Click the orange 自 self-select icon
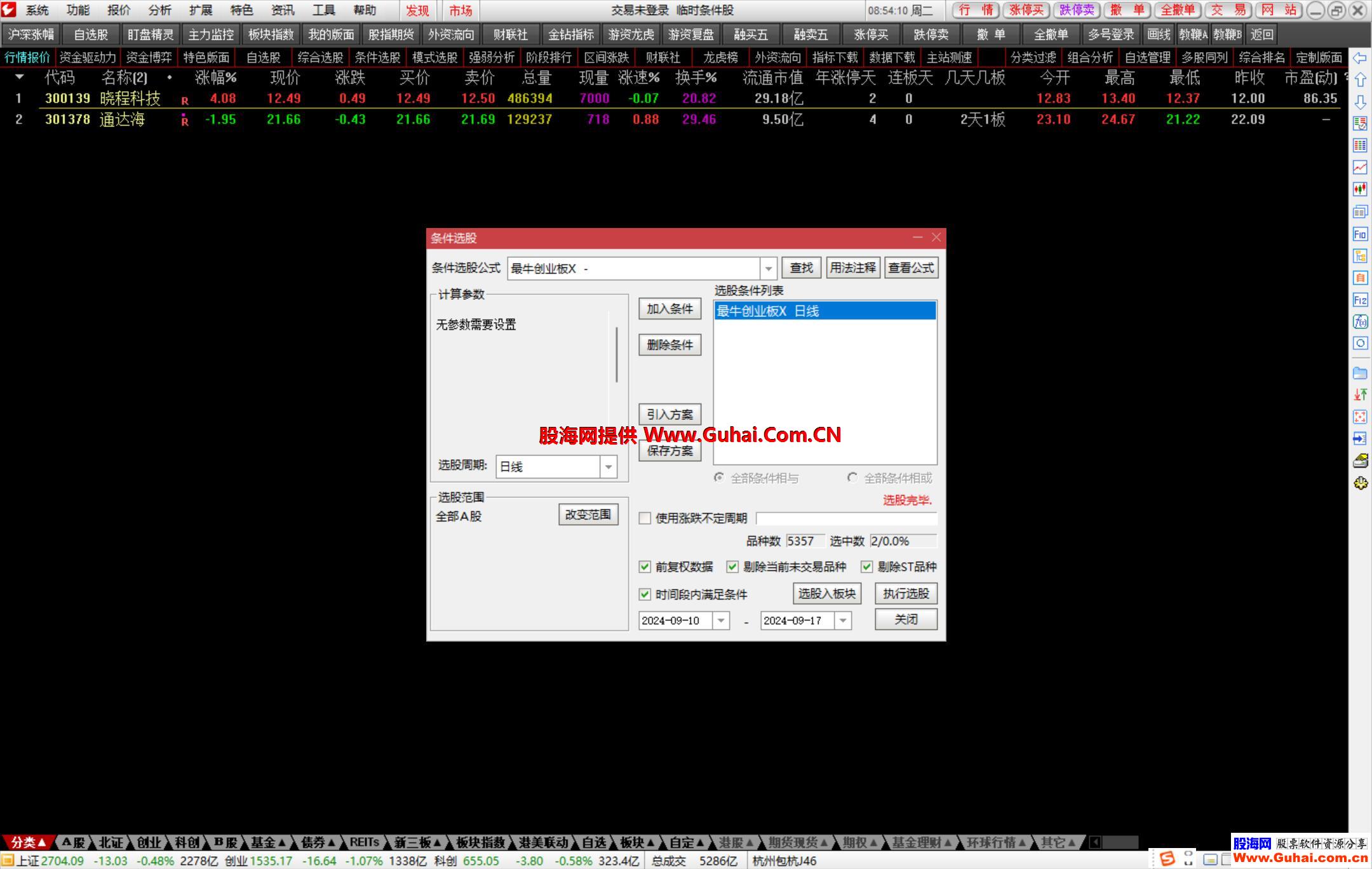 pos(1360,278)
